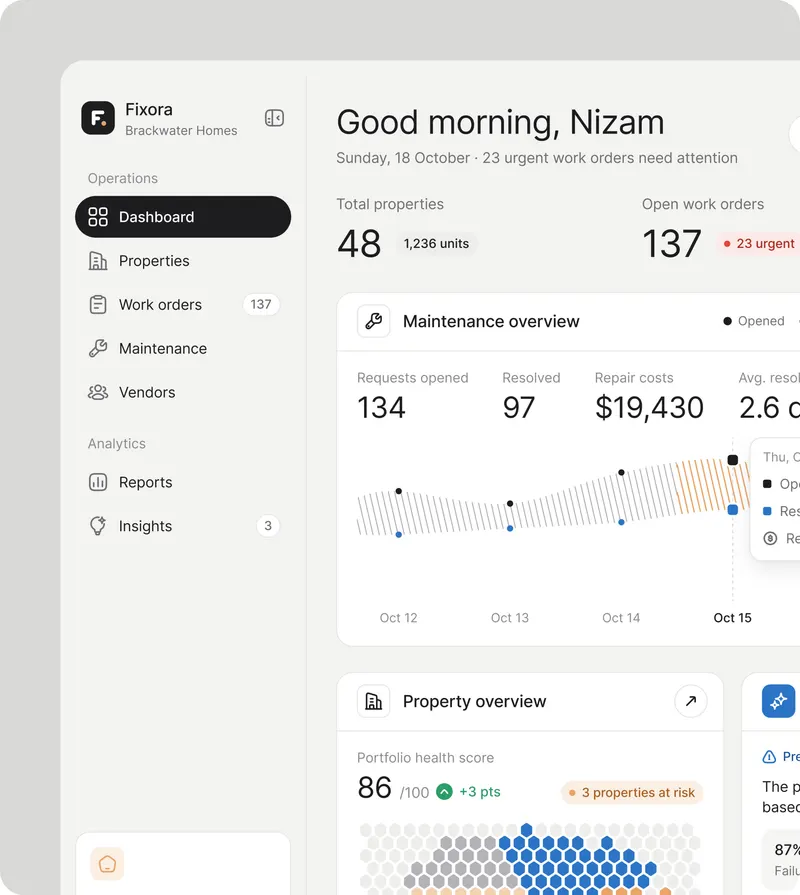Click the Dashboard grid icon
Viewport: 800px width, 895px height.
click(x=98, y=217)
